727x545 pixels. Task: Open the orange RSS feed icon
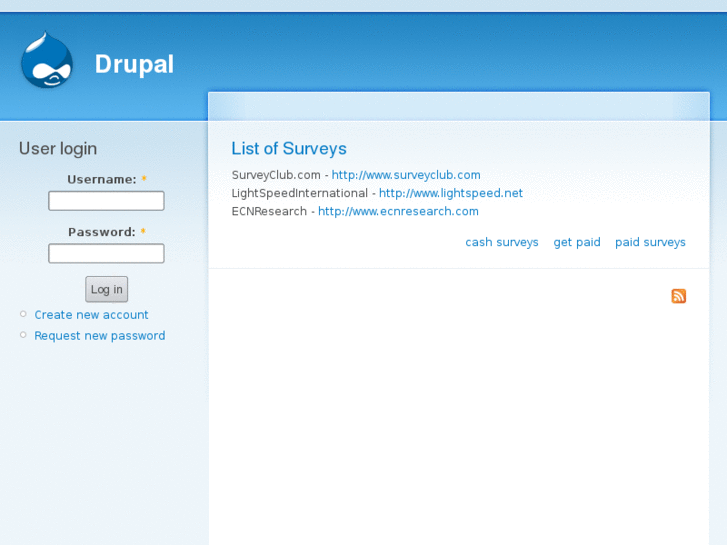click(x=678, y=296)
